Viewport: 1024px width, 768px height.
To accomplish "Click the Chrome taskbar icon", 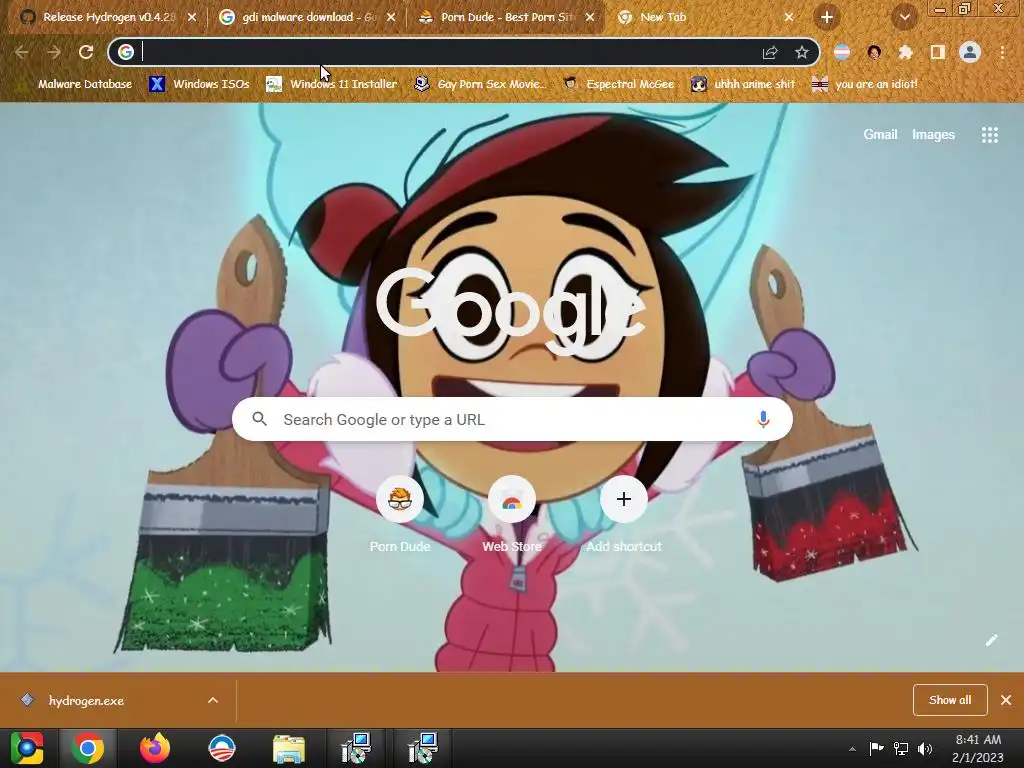I will pyautogui.click(x=88, y=748).
